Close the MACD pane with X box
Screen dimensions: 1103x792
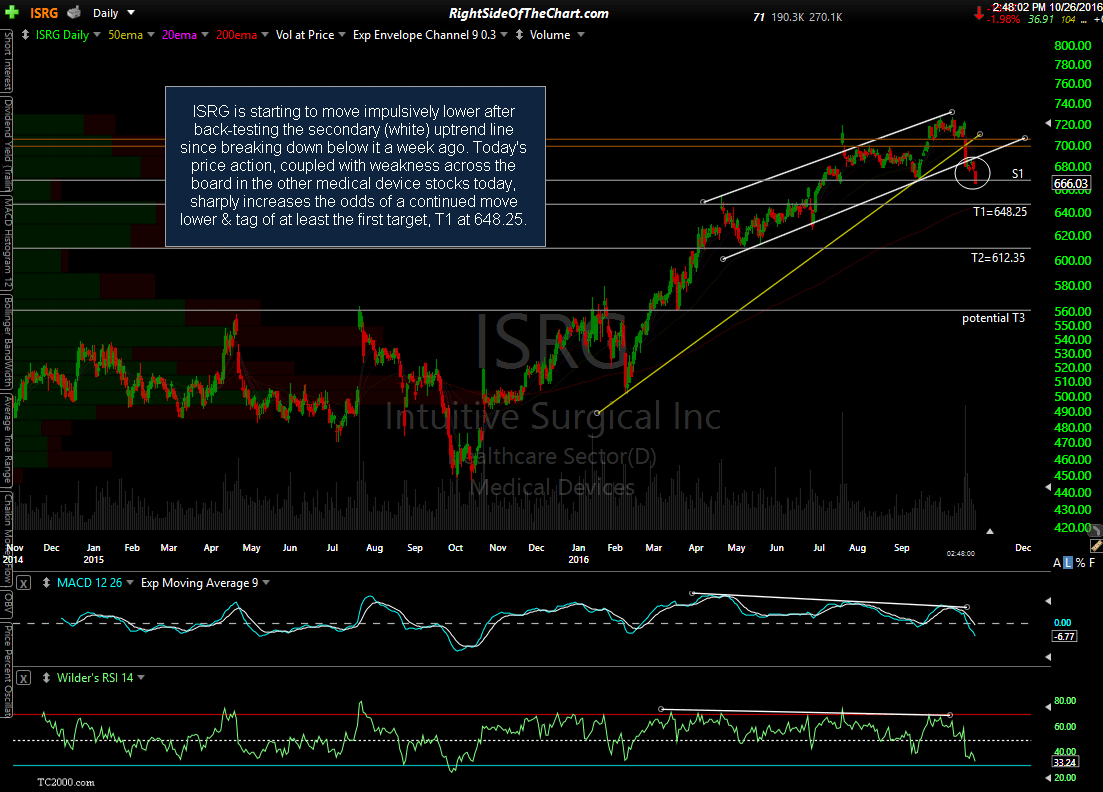point(23,583)
